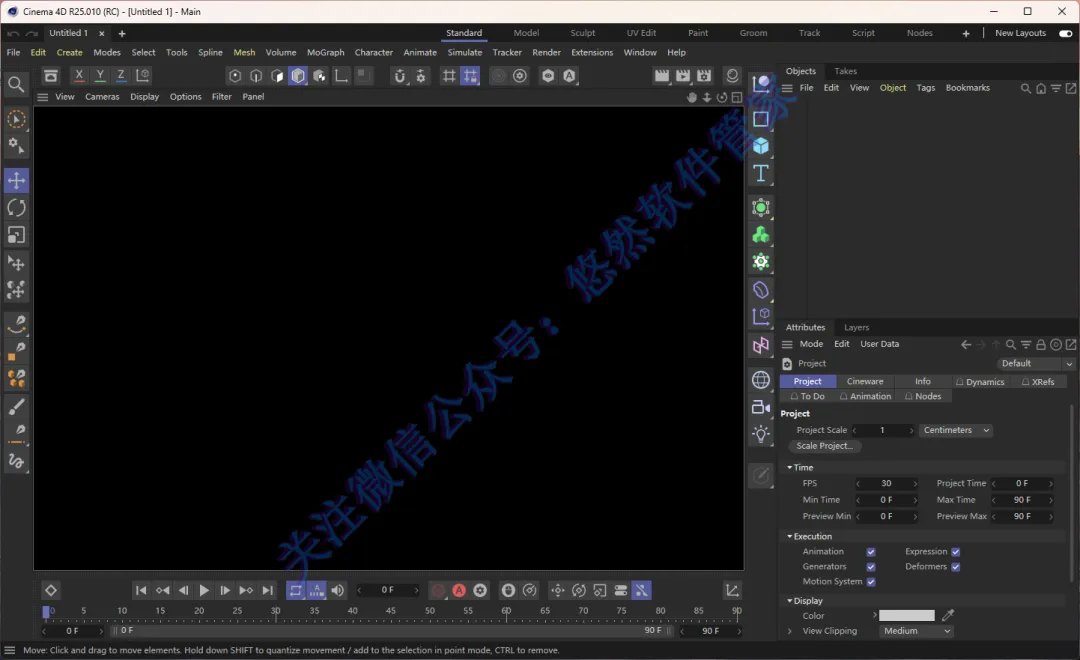Viewport: 1080px width, 660px height.
Task: Toggle X axis lock
Action: pyautogui.click(x=79, y=76)
